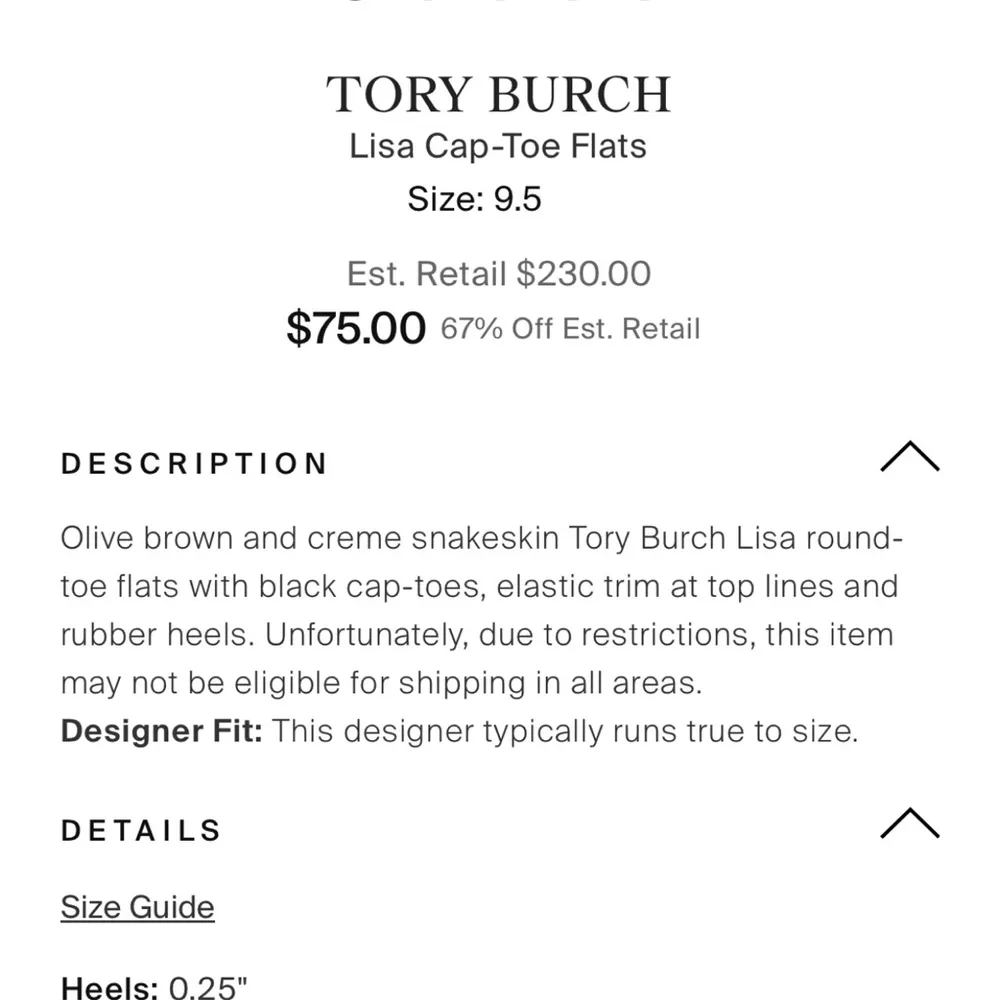Click the rightmost thumbnail in the carousel
Image resolution: width=1000 pixels, height=1000 pixels.
[x=643, y=4]
